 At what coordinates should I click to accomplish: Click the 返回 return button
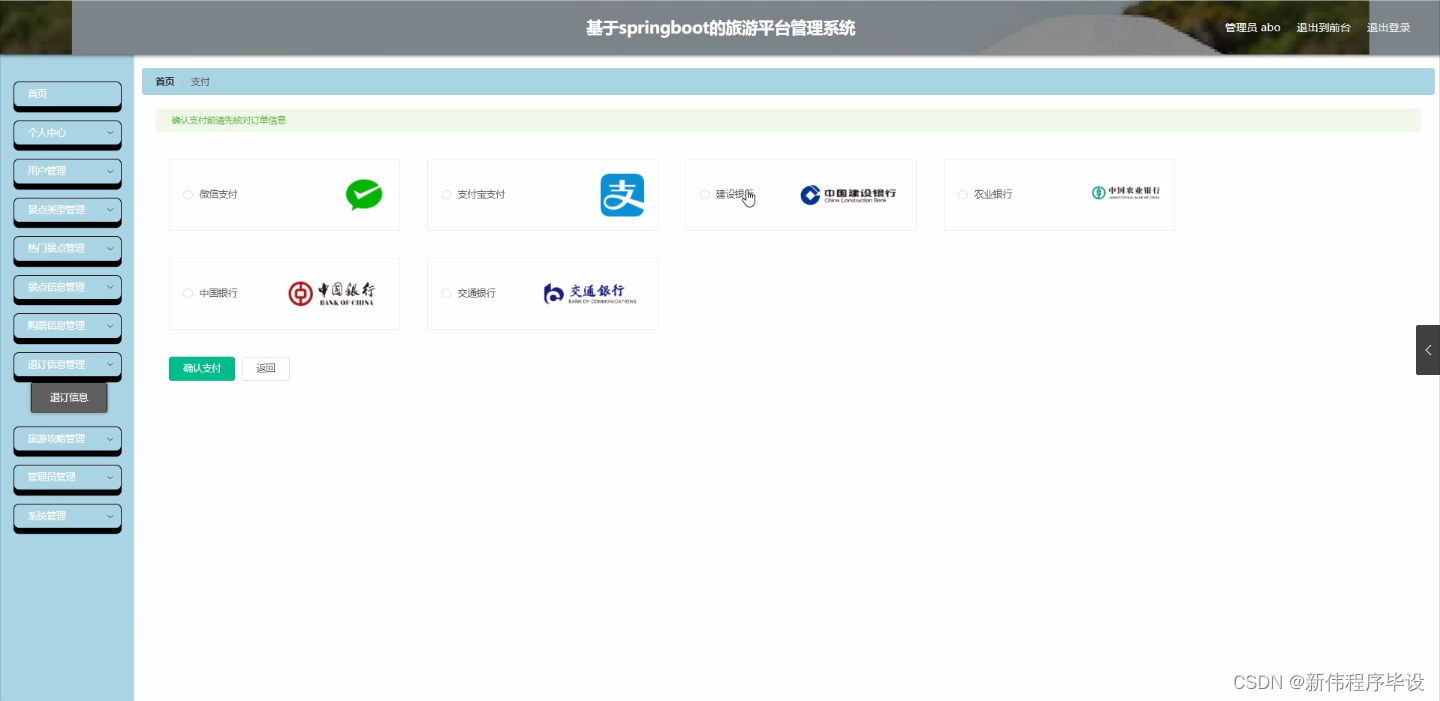265,368
